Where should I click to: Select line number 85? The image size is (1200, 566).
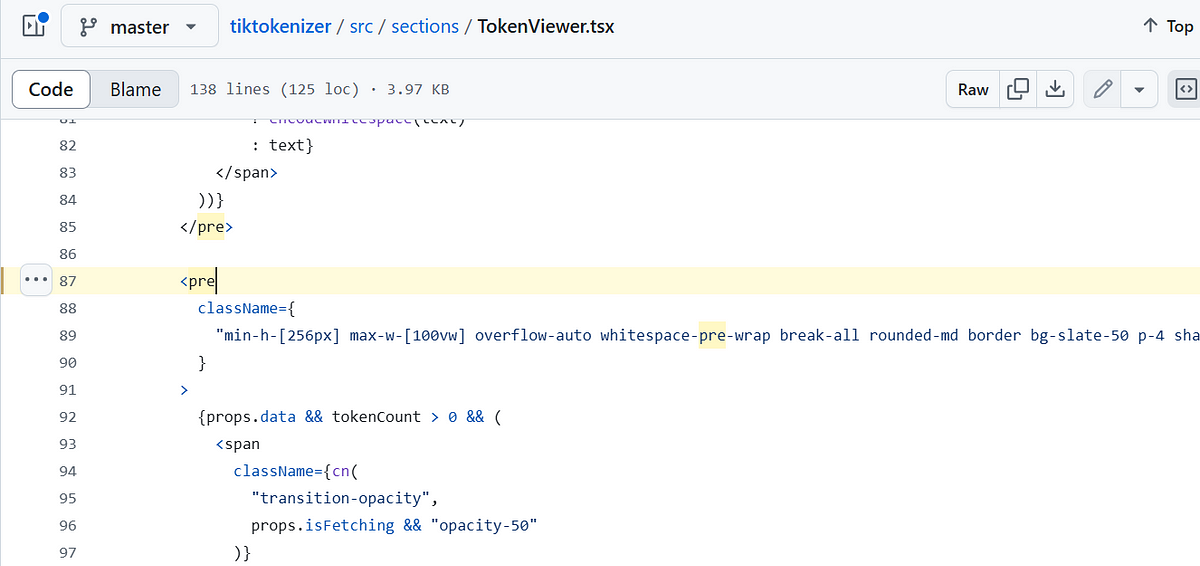[x=67, y=226]
